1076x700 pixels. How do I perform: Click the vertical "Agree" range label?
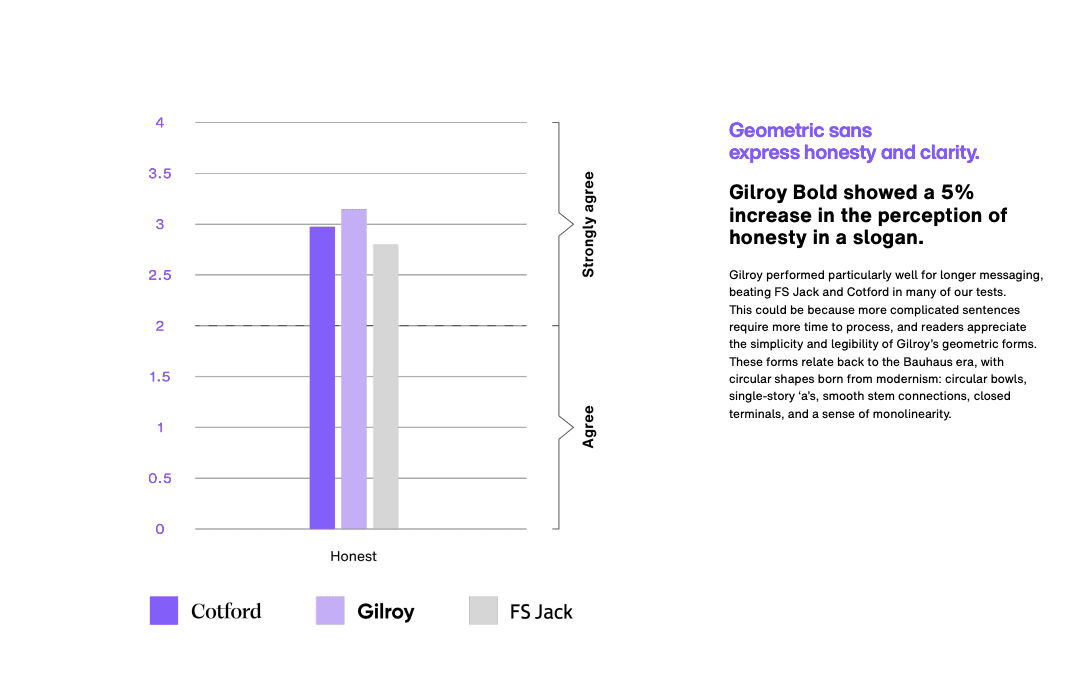[x=588, y=427]
